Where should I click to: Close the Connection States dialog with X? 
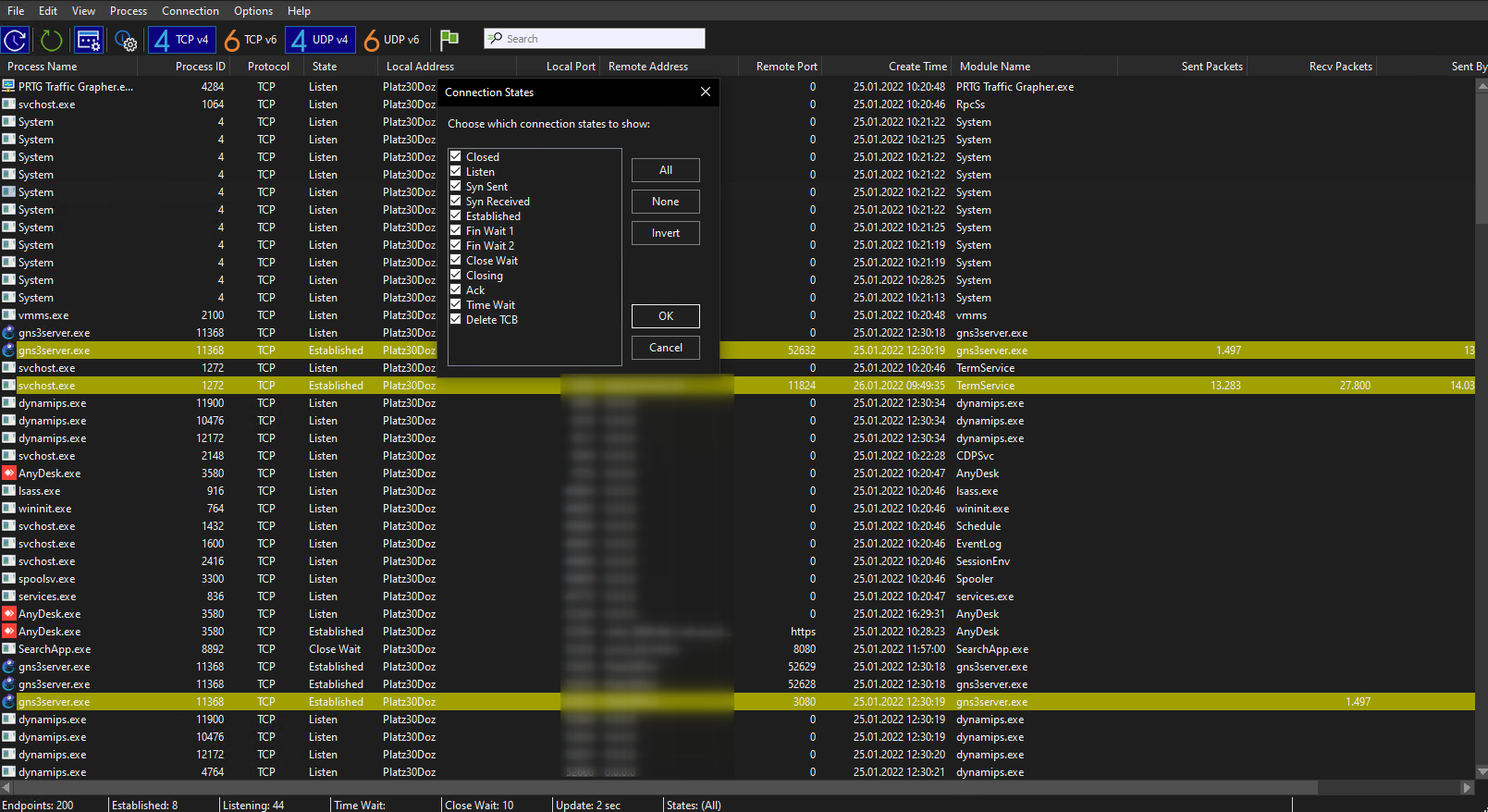pyautogui.click(x=705, y=92)
